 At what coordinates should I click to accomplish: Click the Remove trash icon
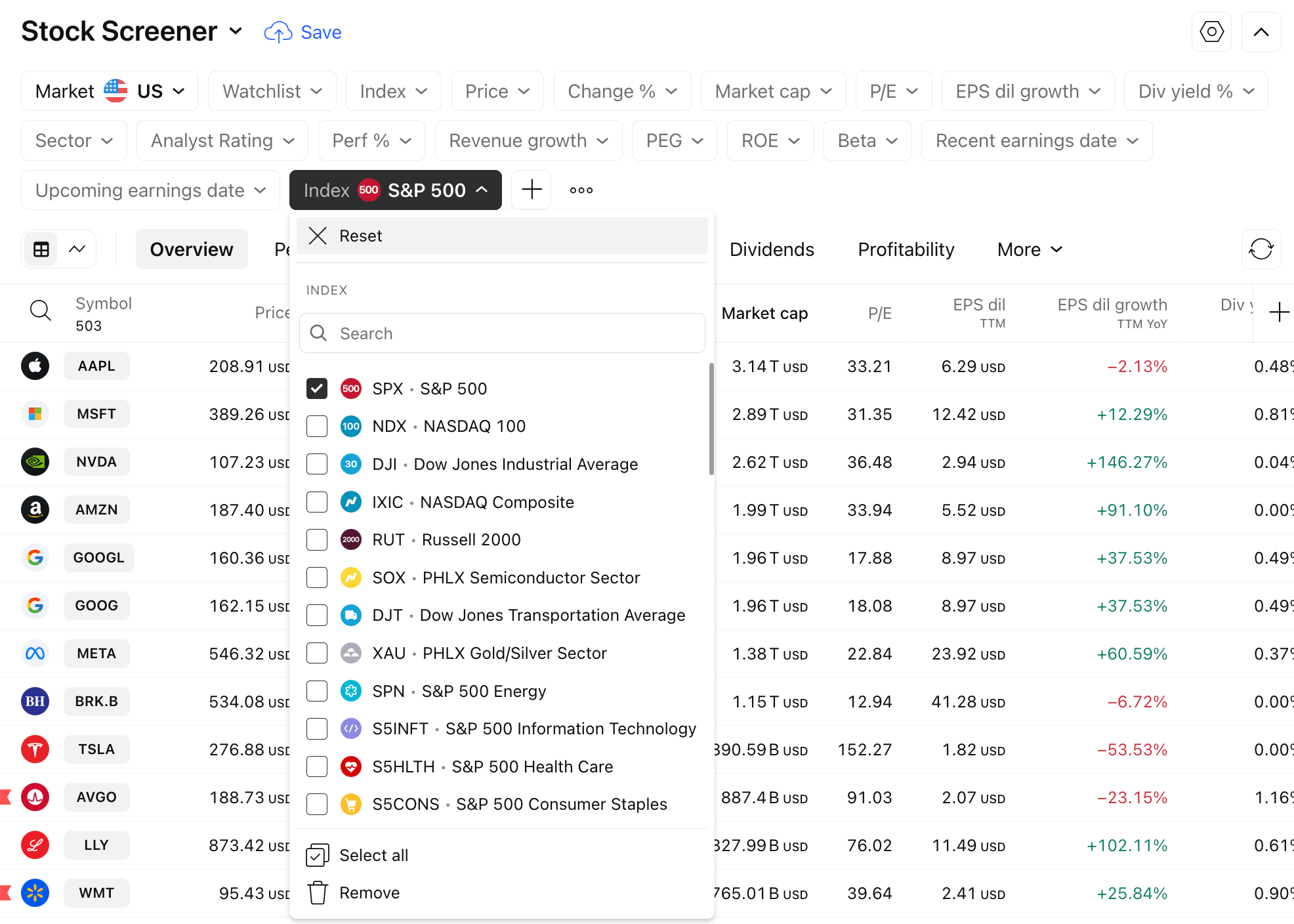tap(318, 892)
